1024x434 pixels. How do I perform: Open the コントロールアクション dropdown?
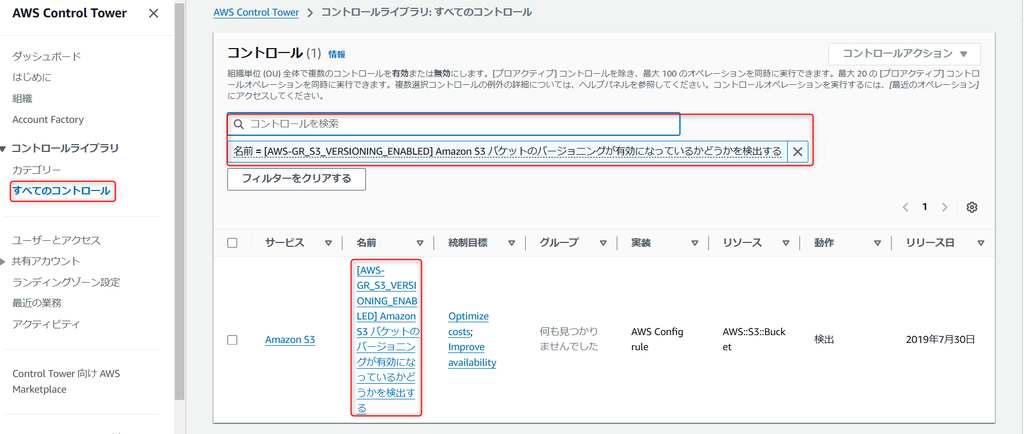pyautogui.click(x=904, y=54)
